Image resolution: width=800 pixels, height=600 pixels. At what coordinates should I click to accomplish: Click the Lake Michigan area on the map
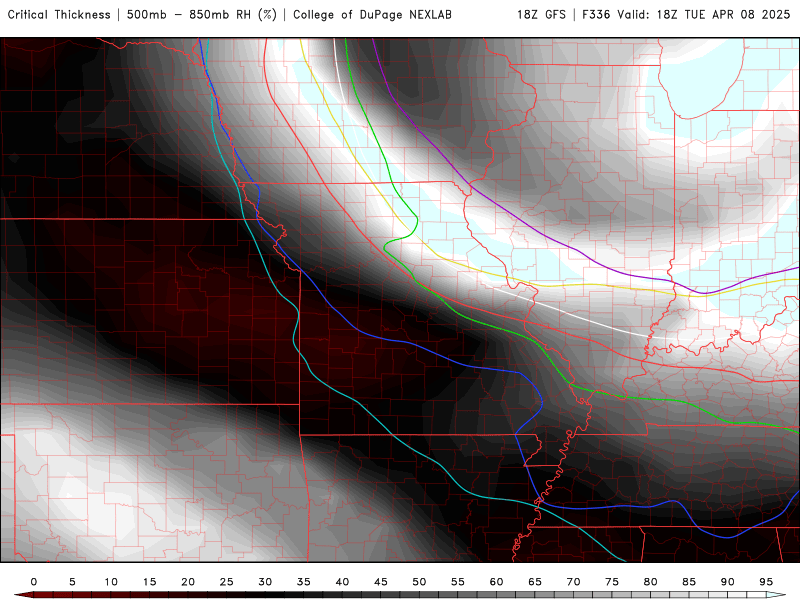pos(702,77)
